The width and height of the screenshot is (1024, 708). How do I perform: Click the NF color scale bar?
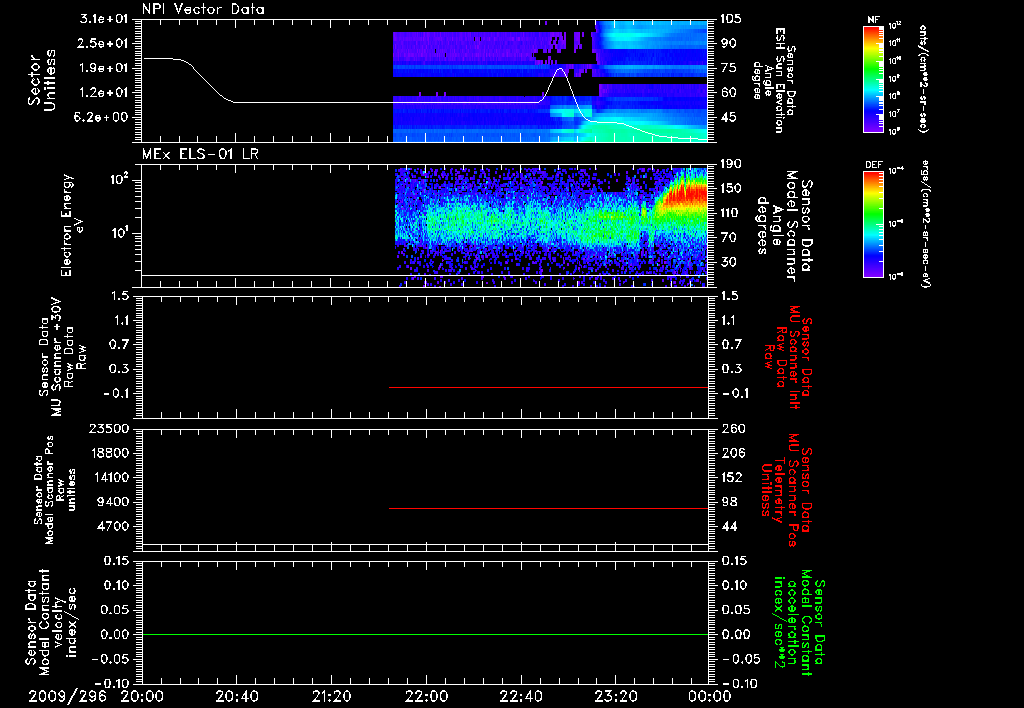tap(874, 78)
